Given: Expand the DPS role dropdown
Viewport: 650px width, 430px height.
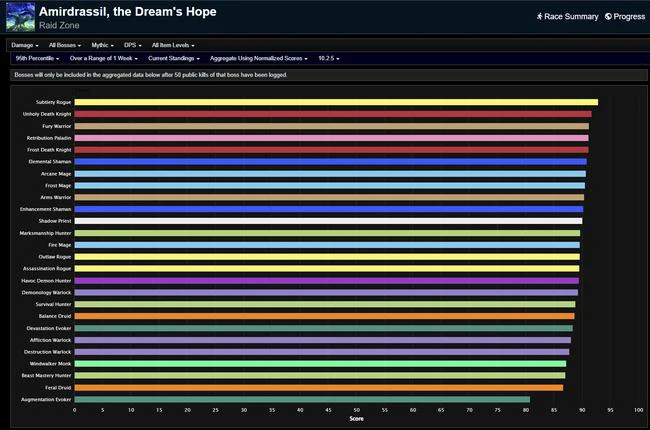Looking at the screenshot, I should 133,45.
